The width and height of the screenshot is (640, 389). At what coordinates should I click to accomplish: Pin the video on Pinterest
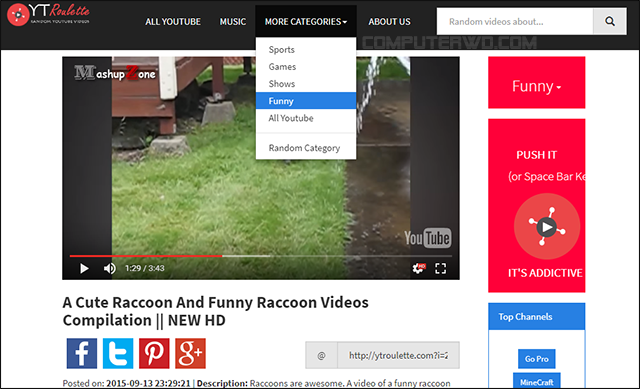point(154,353)
